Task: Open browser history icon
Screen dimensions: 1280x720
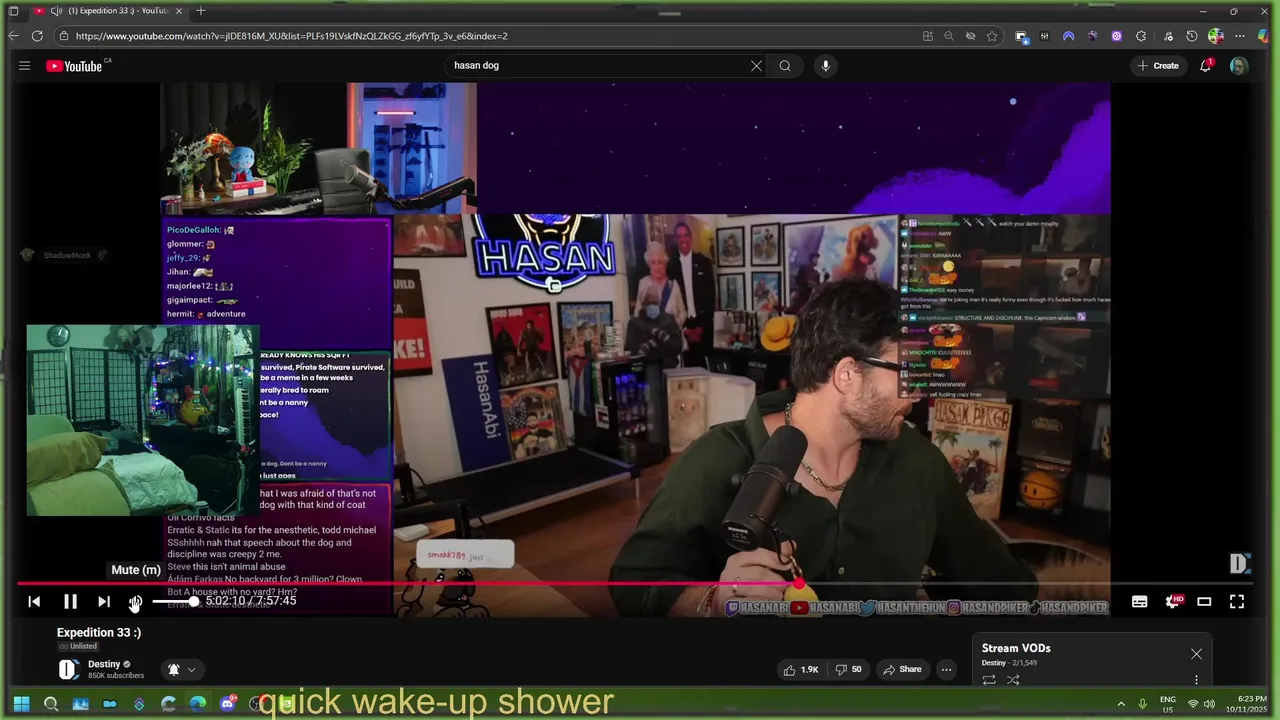Action: 1192,36
